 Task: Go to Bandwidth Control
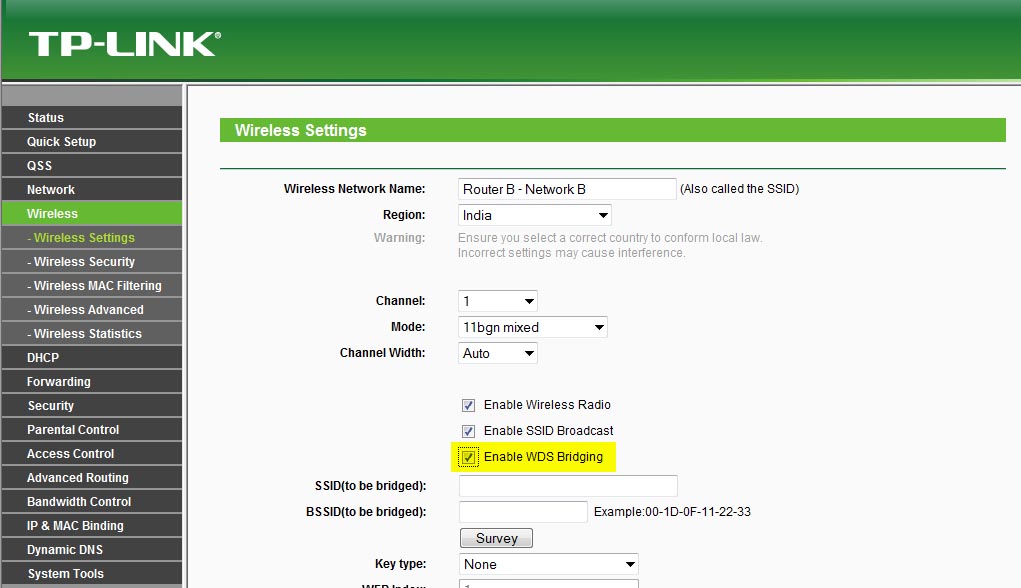pos(92,502)
